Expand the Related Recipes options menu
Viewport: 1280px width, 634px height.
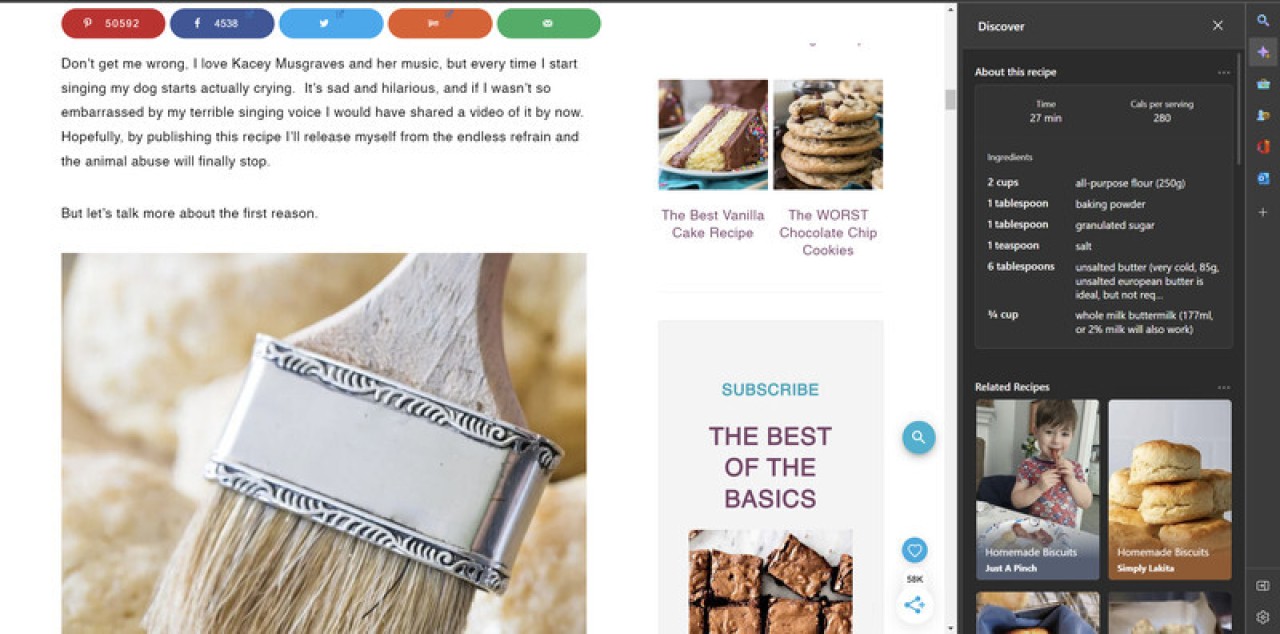tap(1224, 387)
